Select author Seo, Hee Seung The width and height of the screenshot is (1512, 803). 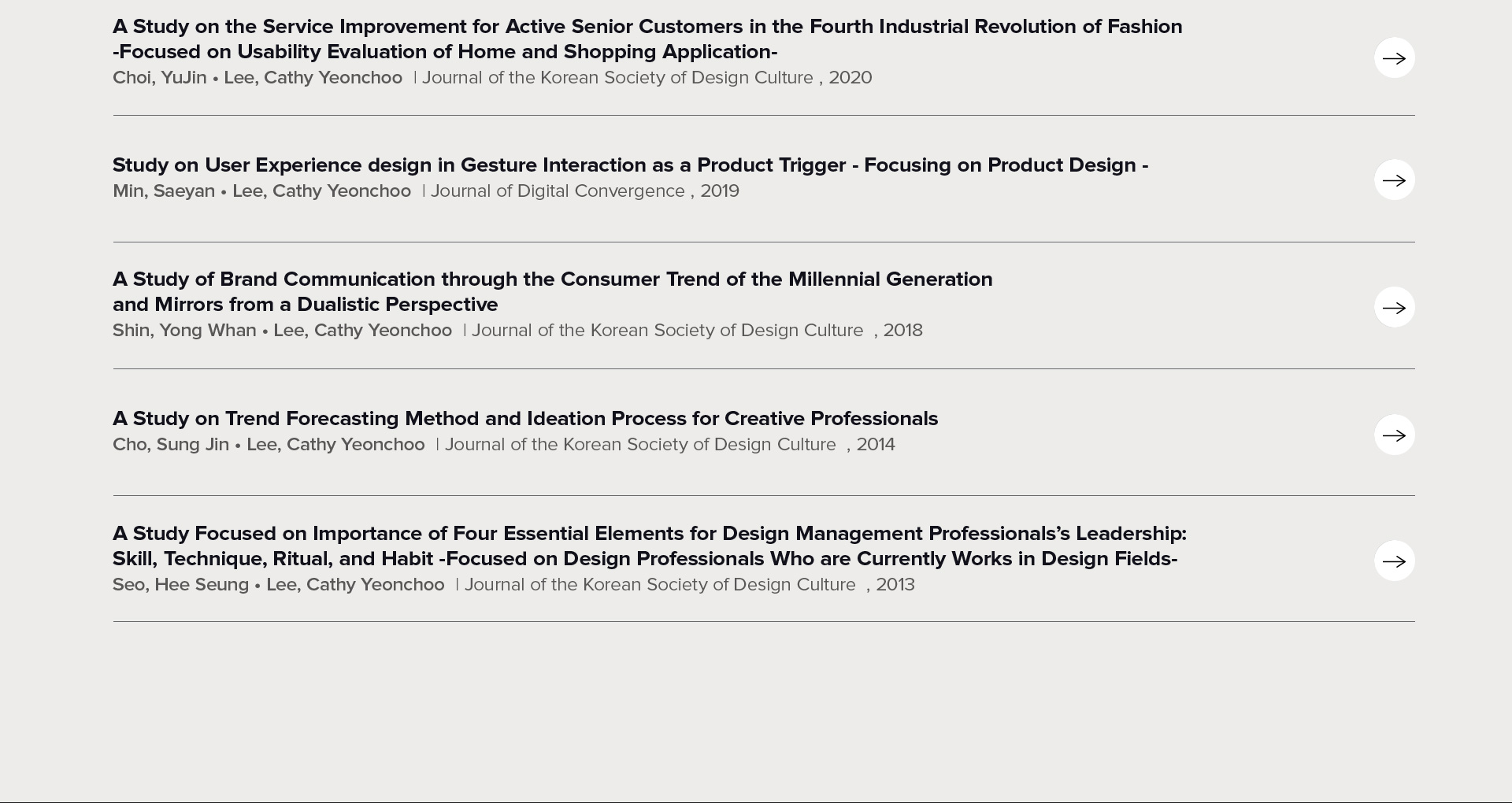180,585
